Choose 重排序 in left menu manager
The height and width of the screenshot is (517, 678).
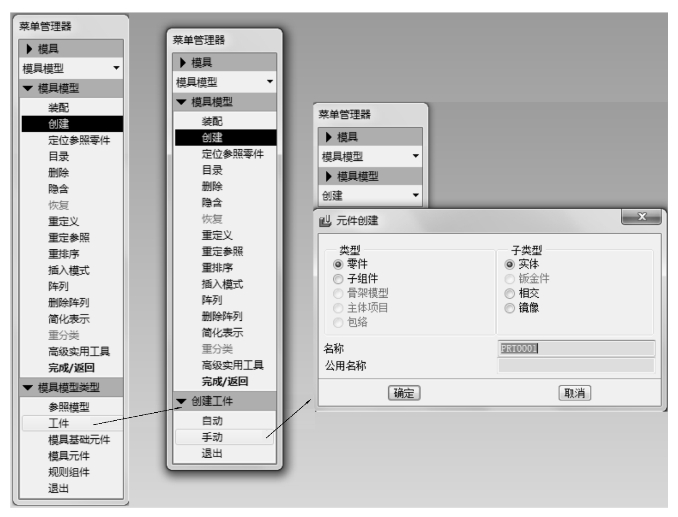64,254
